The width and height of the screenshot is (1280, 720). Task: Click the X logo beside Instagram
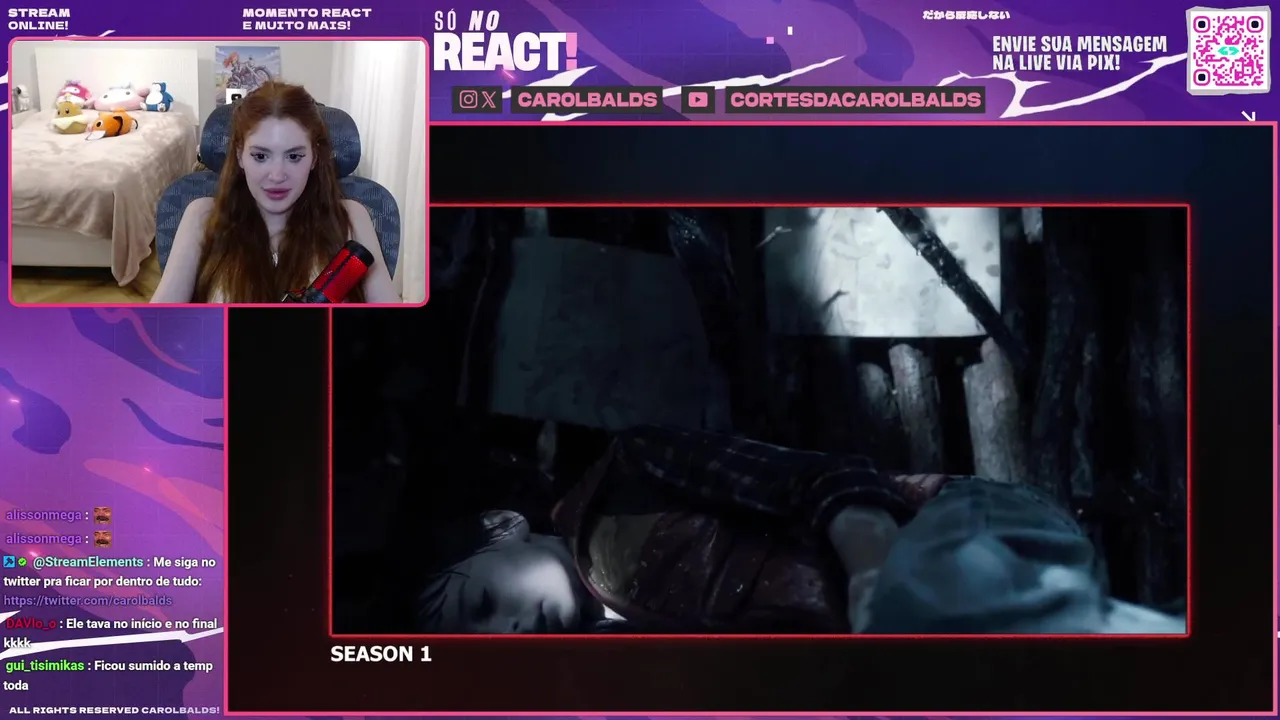tap(488, 99)
